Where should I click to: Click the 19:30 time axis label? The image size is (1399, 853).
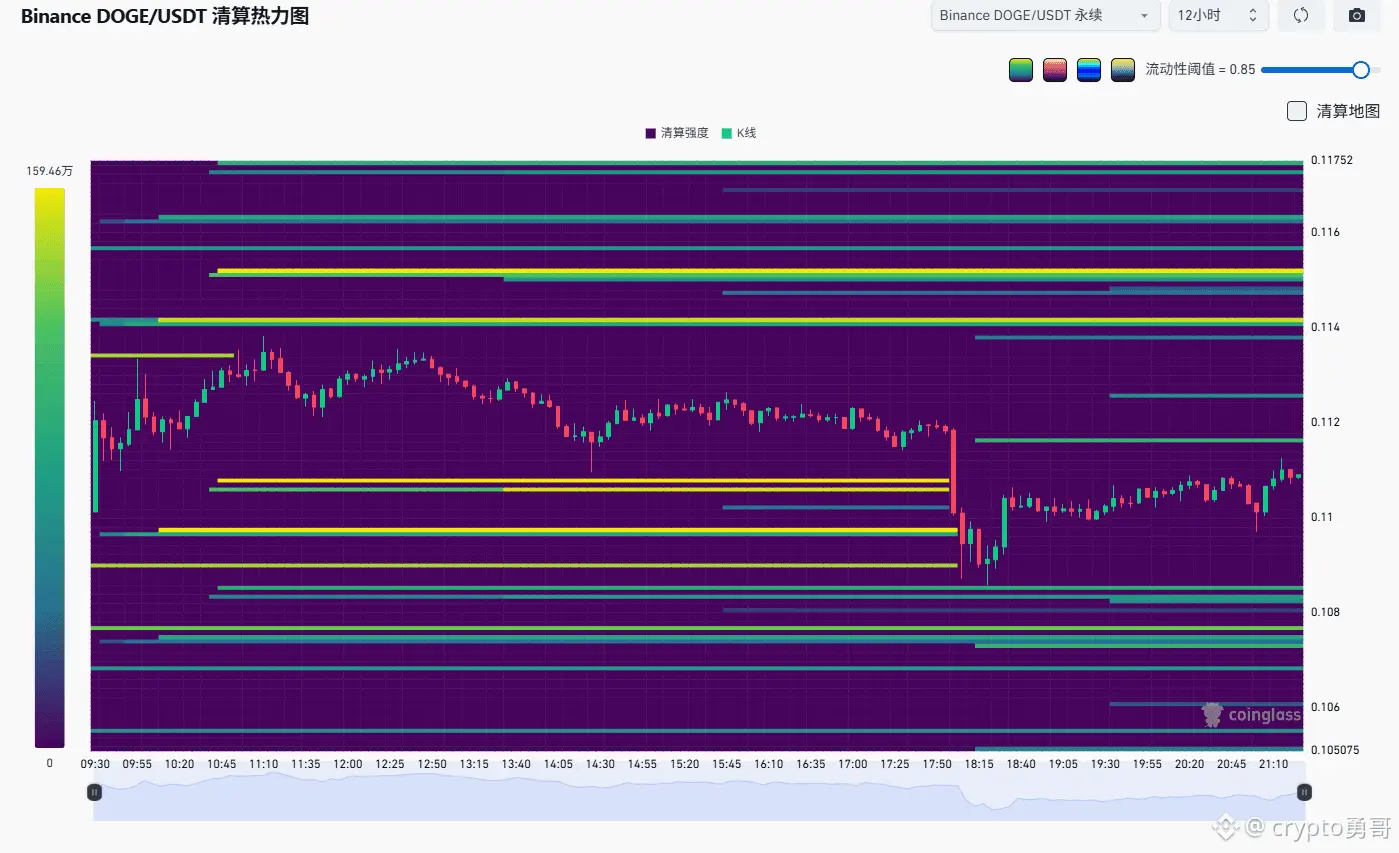1105,764
